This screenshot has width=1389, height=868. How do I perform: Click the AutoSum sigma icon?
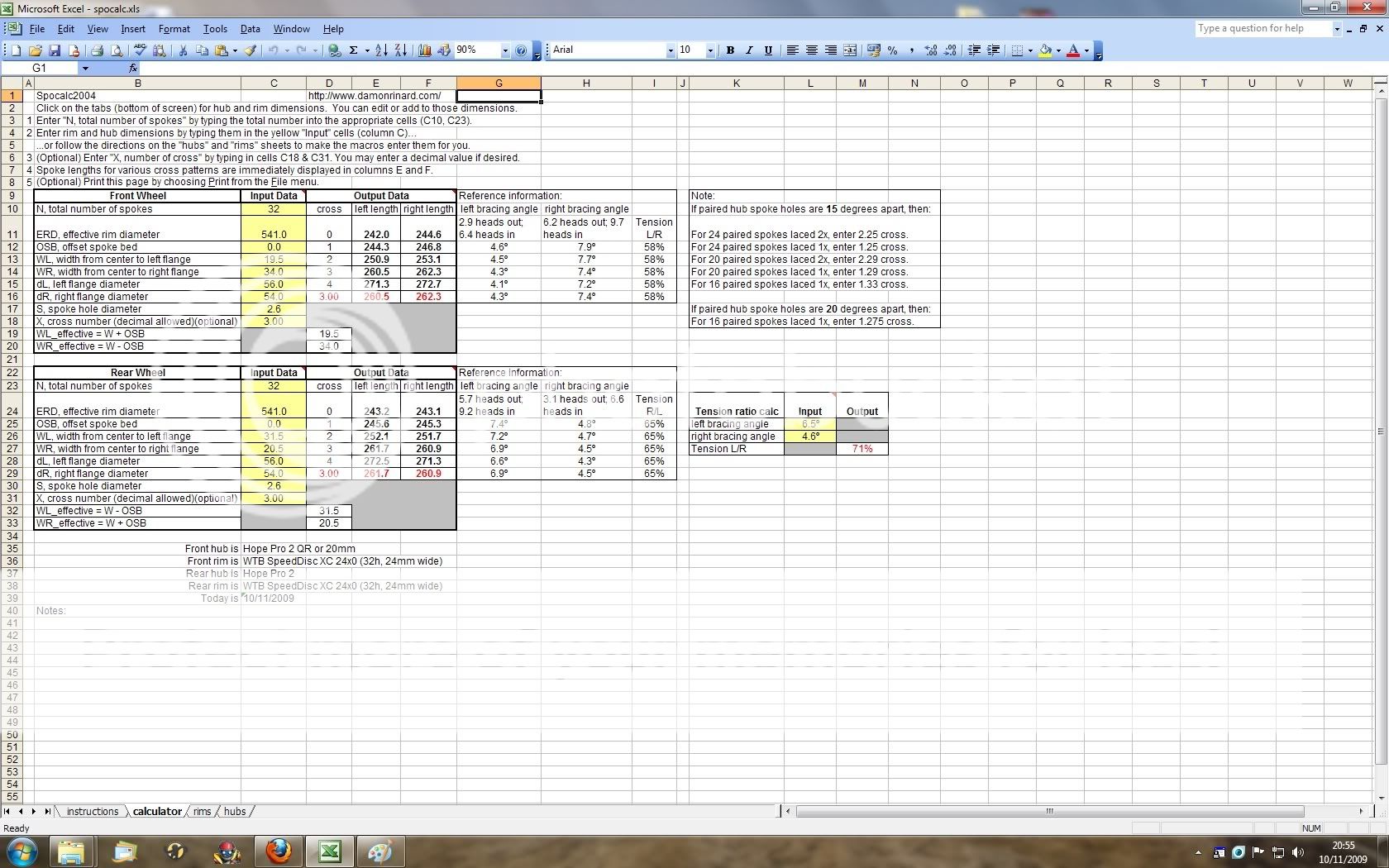tap(353, 50)
